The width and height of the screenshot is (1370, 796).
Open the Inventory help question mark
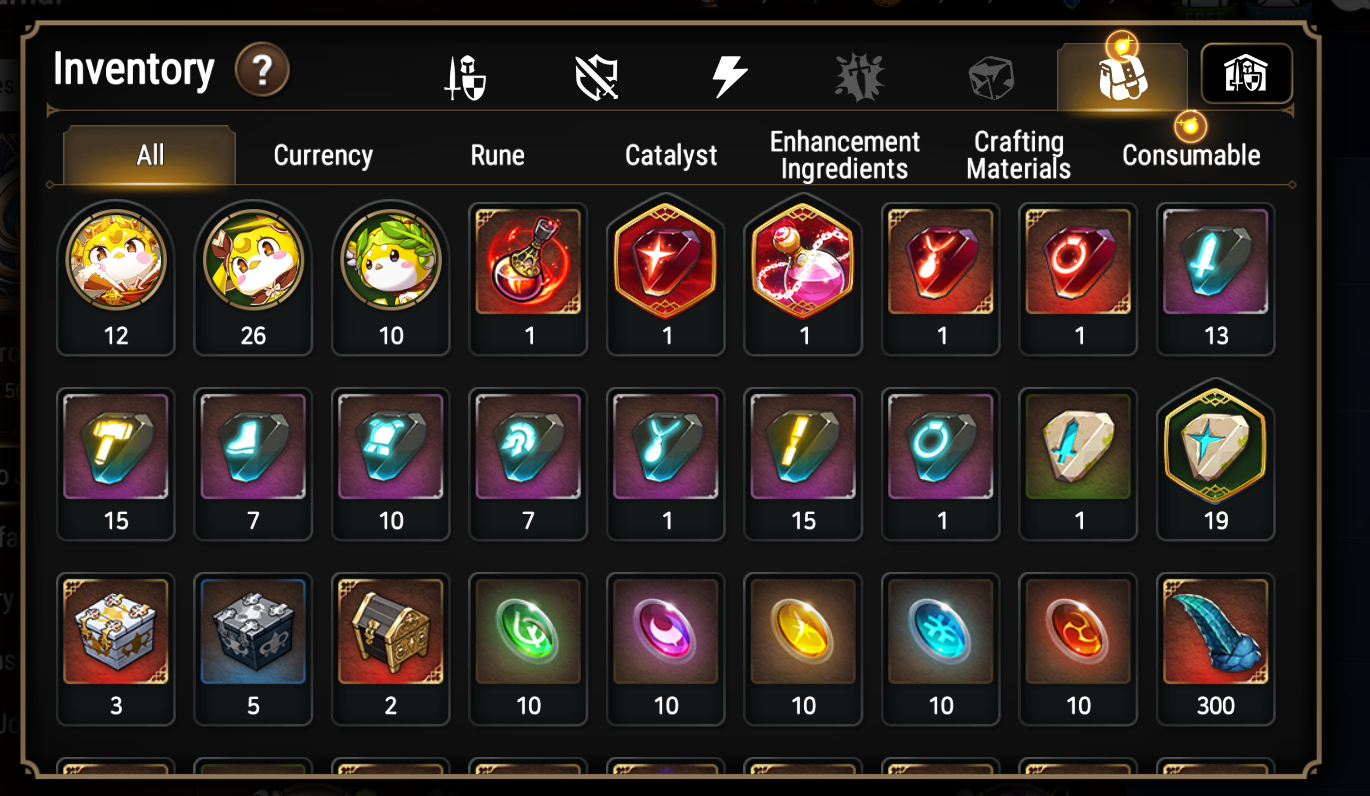[262, 71]
